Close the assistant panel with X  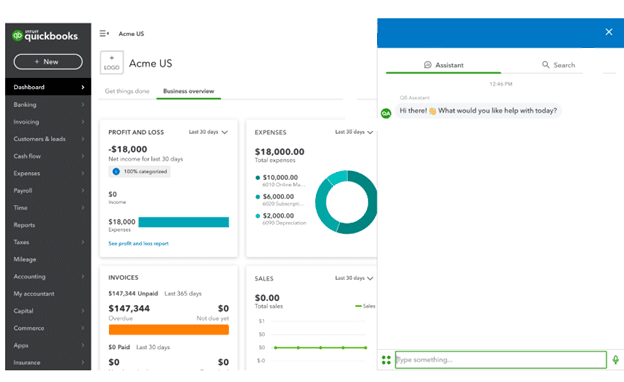[608, 32]
